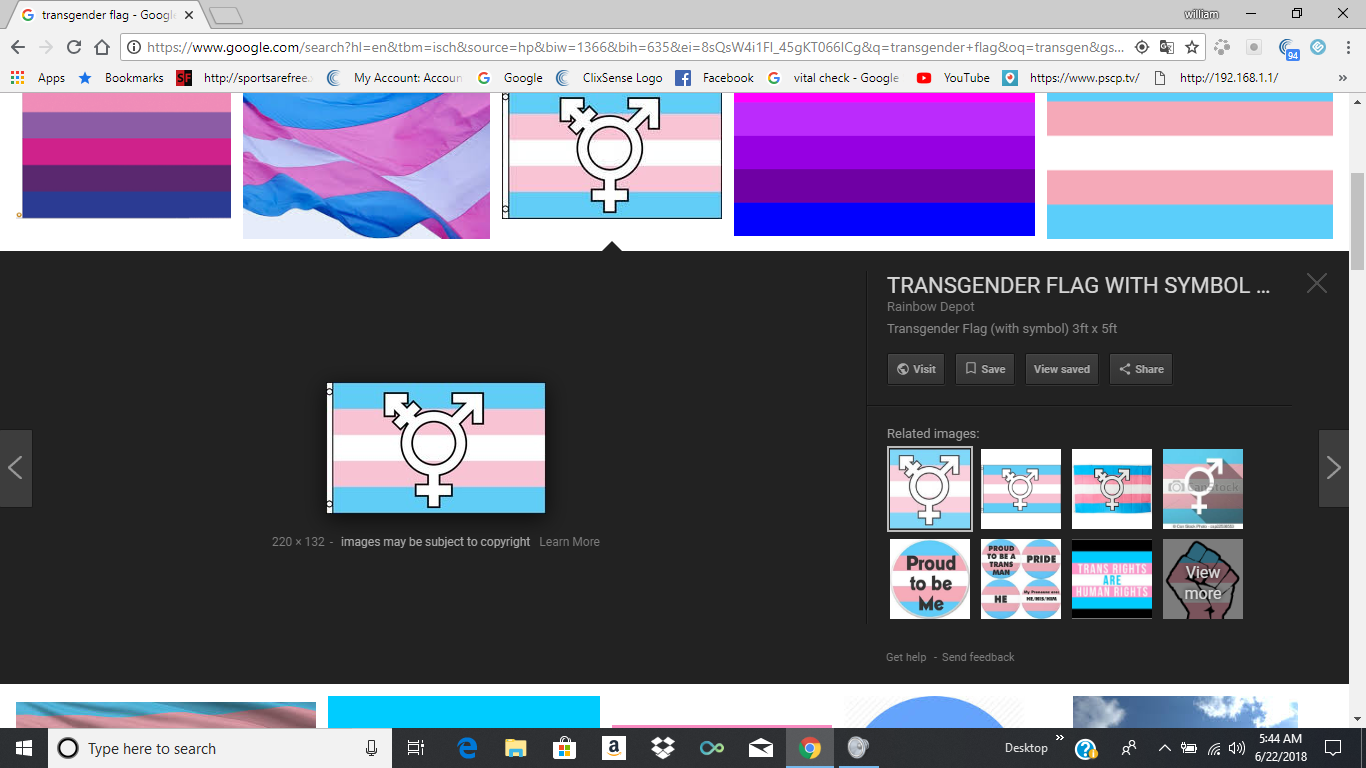The height and width of the screenshot is (768, 1366).
Task: Open Task View on the taskbar
Action: tap(416, 748)
